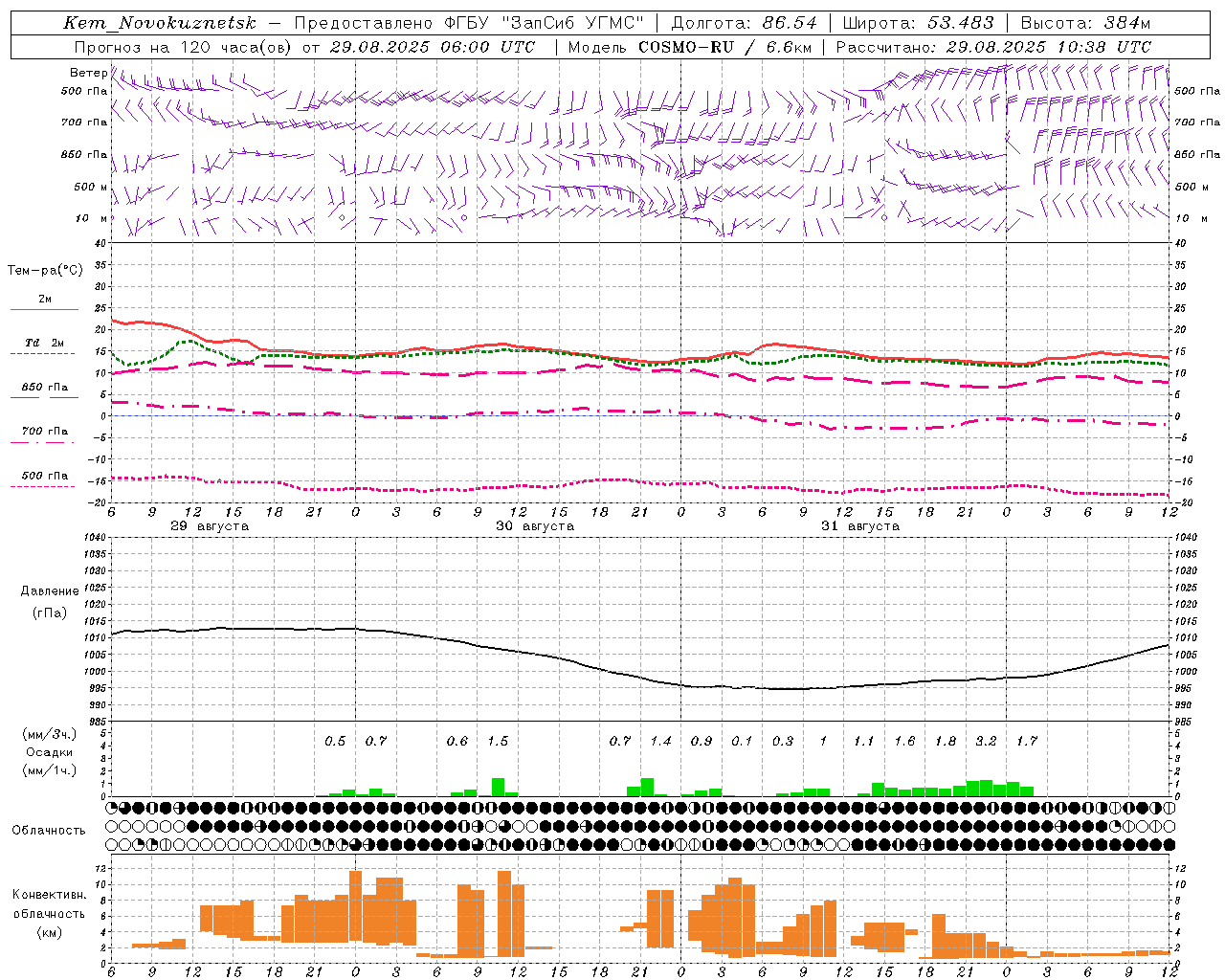1225x980 pixels.
Task: Click the precipitation value "1.7"
Action: [x=1027, y=741]
